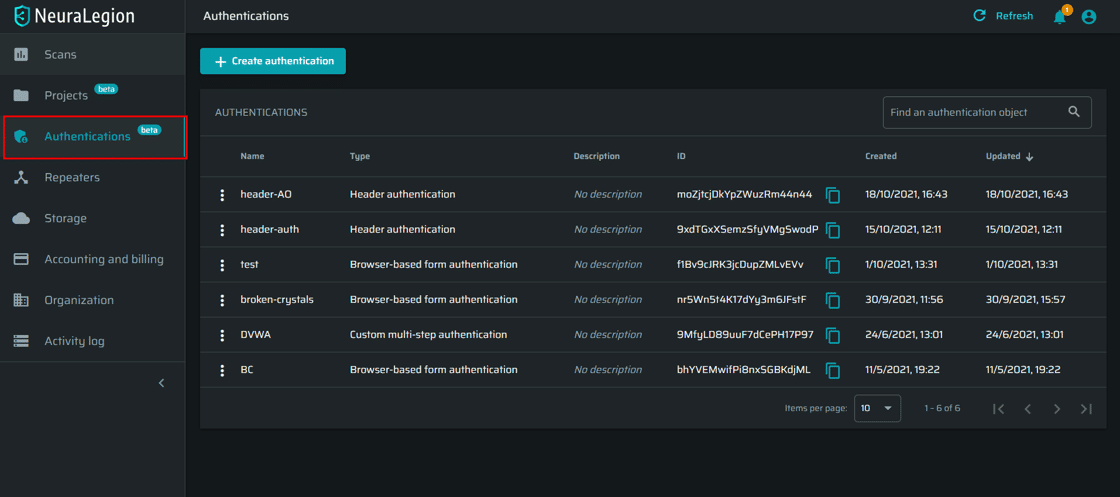This screenshot has width=1120, height=497.
Task: Copy the header-auth authentication ID
Action: pos(833,230)
